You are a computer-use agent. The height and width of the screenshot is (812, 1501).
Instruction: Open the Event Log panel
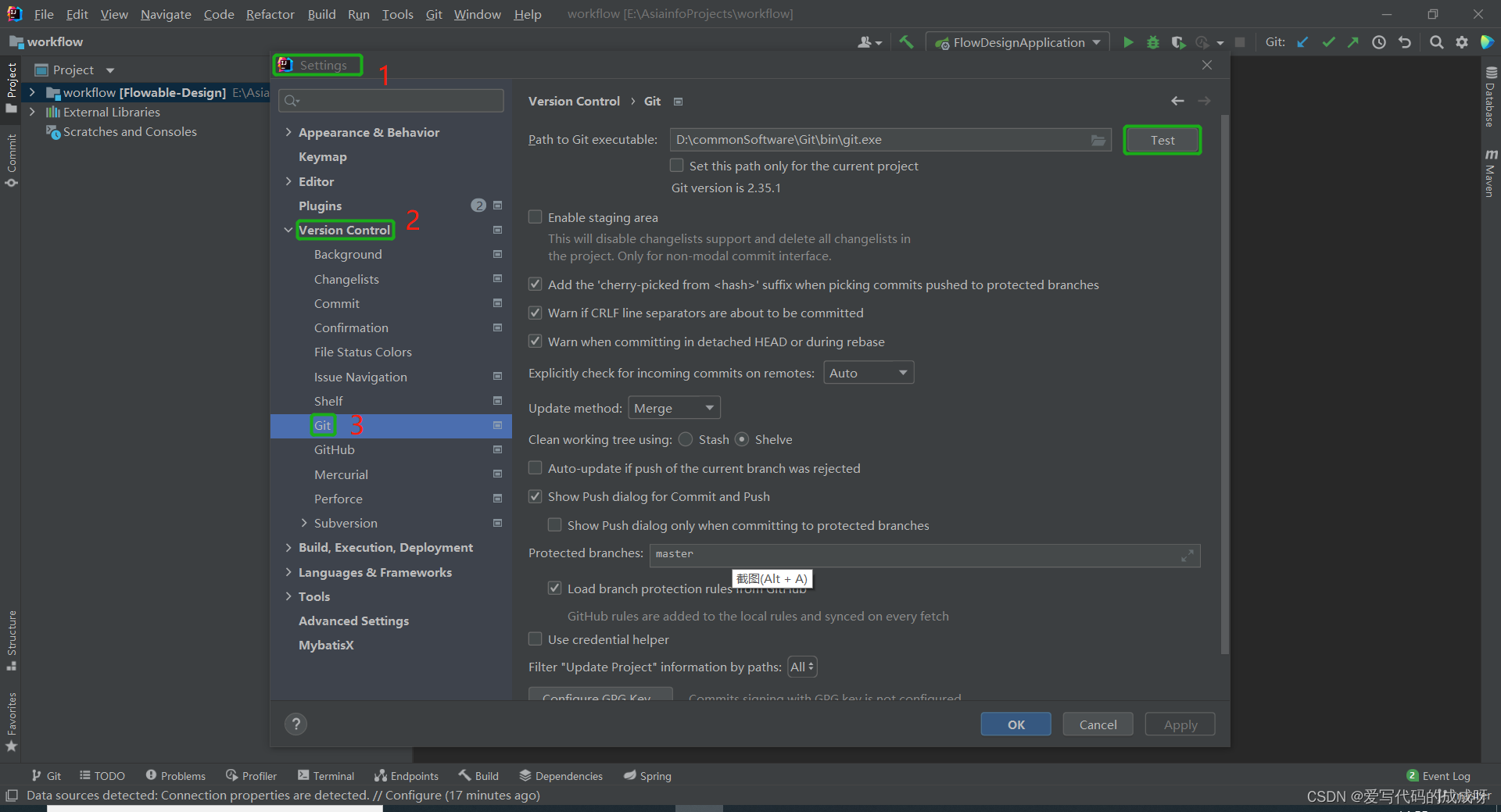point(1438,775)
